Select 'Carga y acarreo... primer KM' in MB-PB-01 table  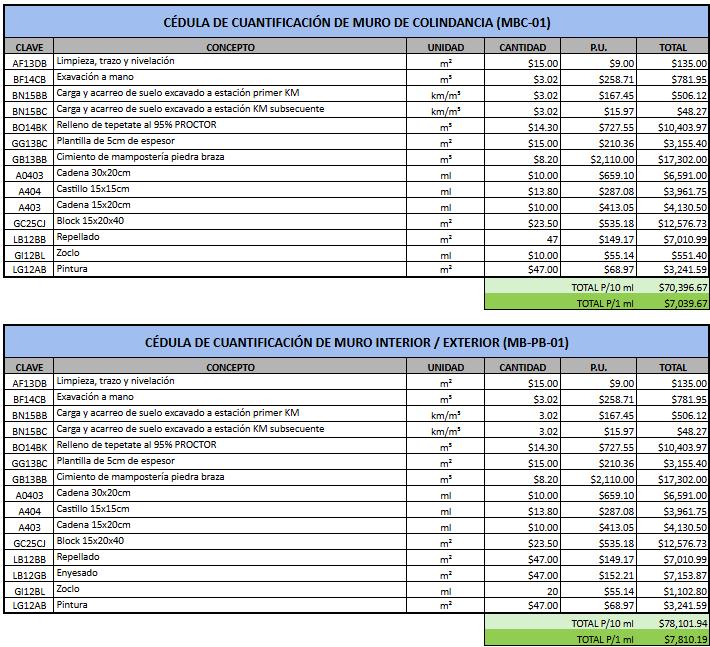(230, 413)
